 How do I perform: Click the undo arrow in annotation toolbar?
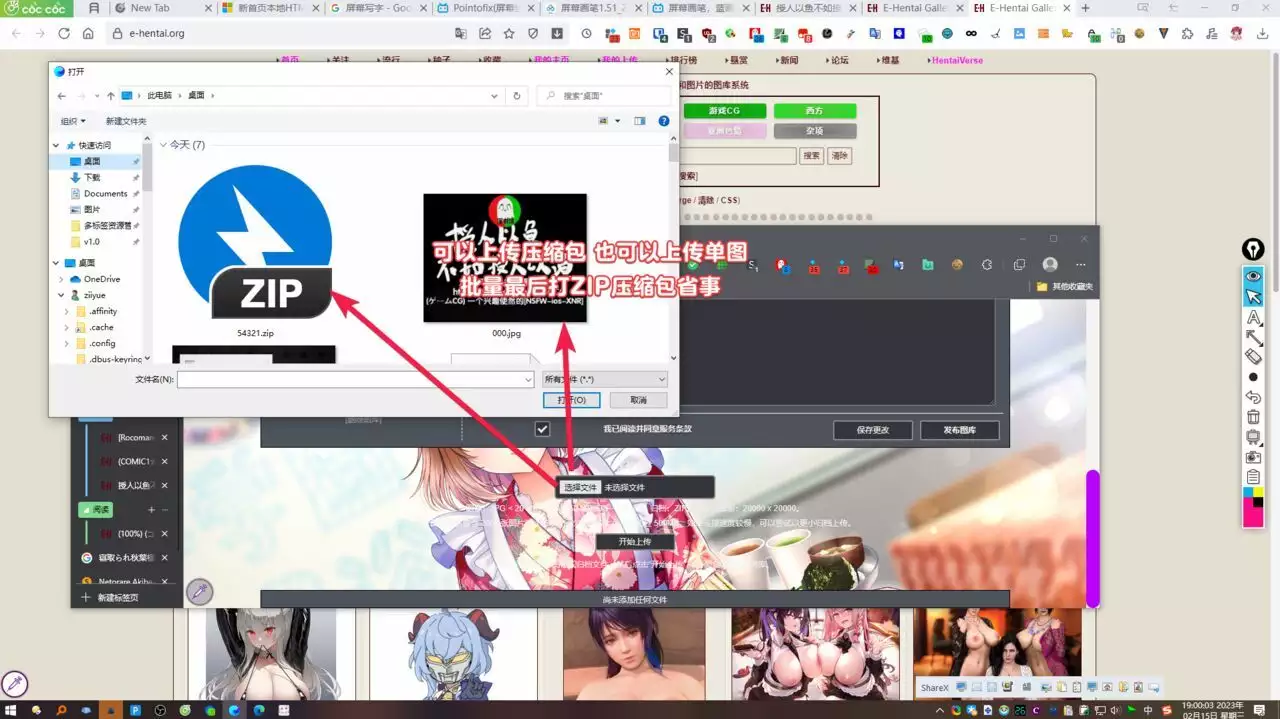pos(1253,397)
